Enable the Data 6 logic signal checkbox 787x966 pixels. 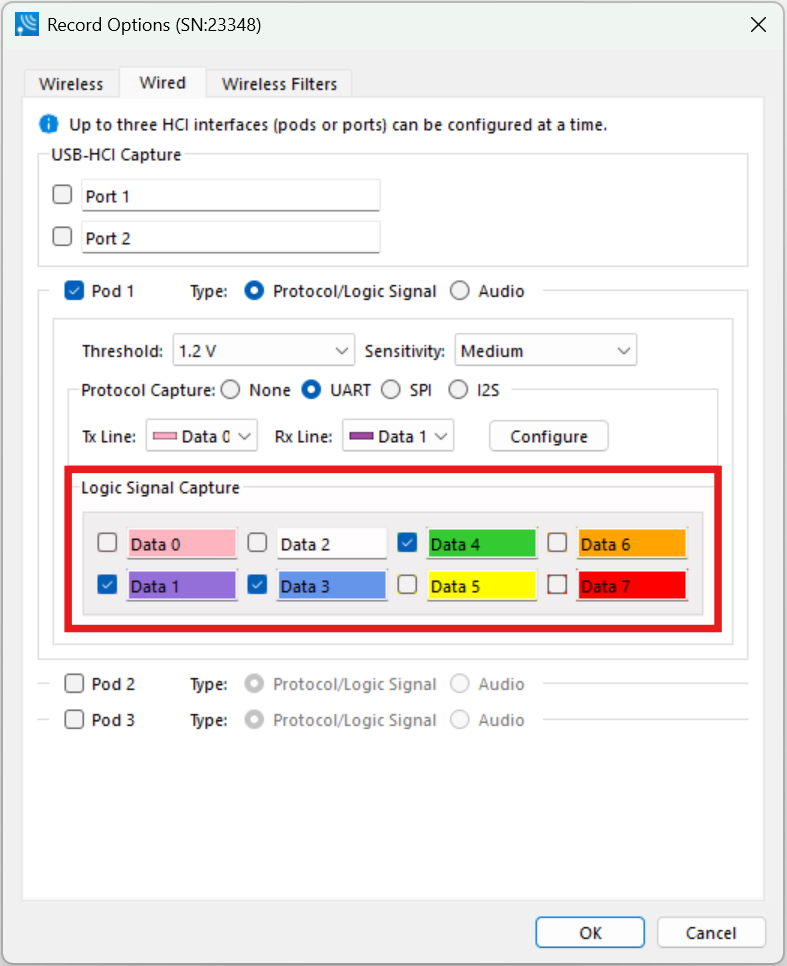tap(557, 542)
